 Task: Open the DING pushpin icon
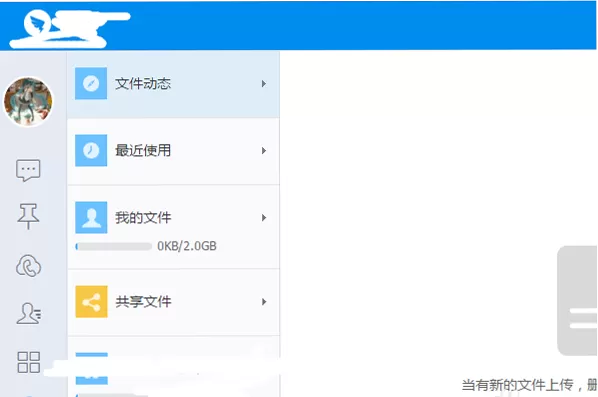point(28,216)
